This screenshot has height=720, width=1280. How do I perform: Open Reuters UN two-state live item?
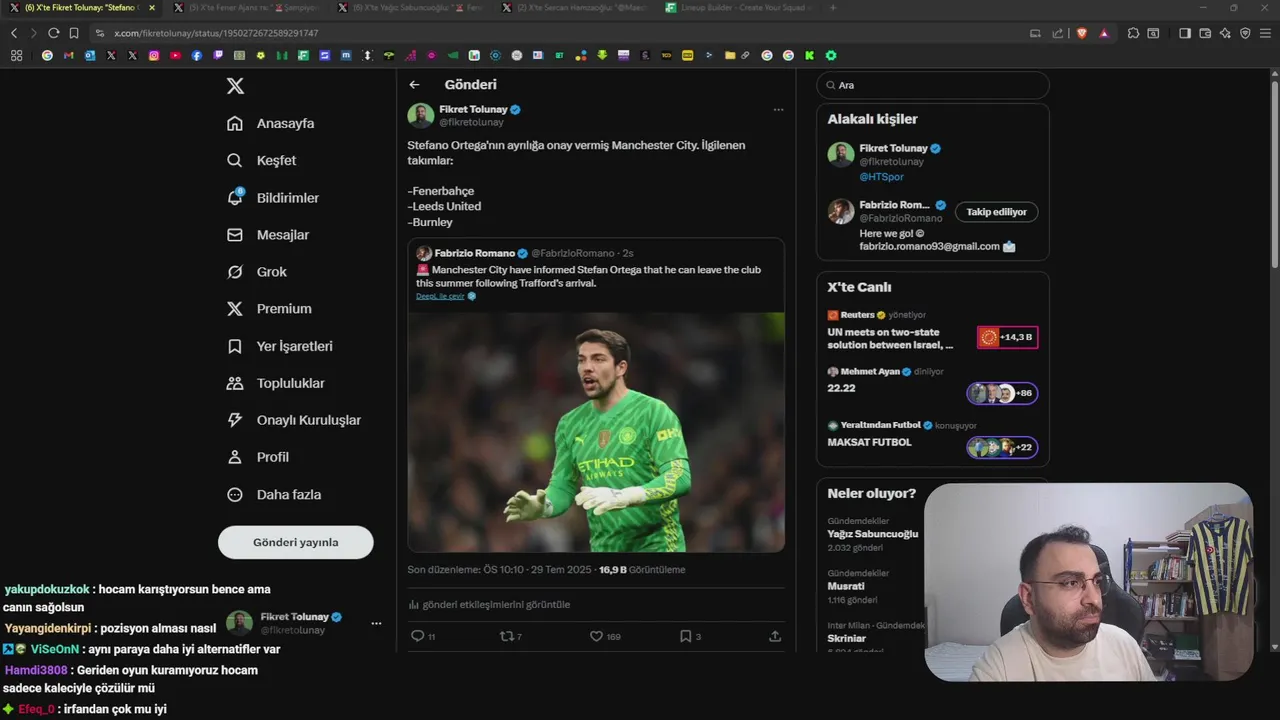[x=932, y=331]
